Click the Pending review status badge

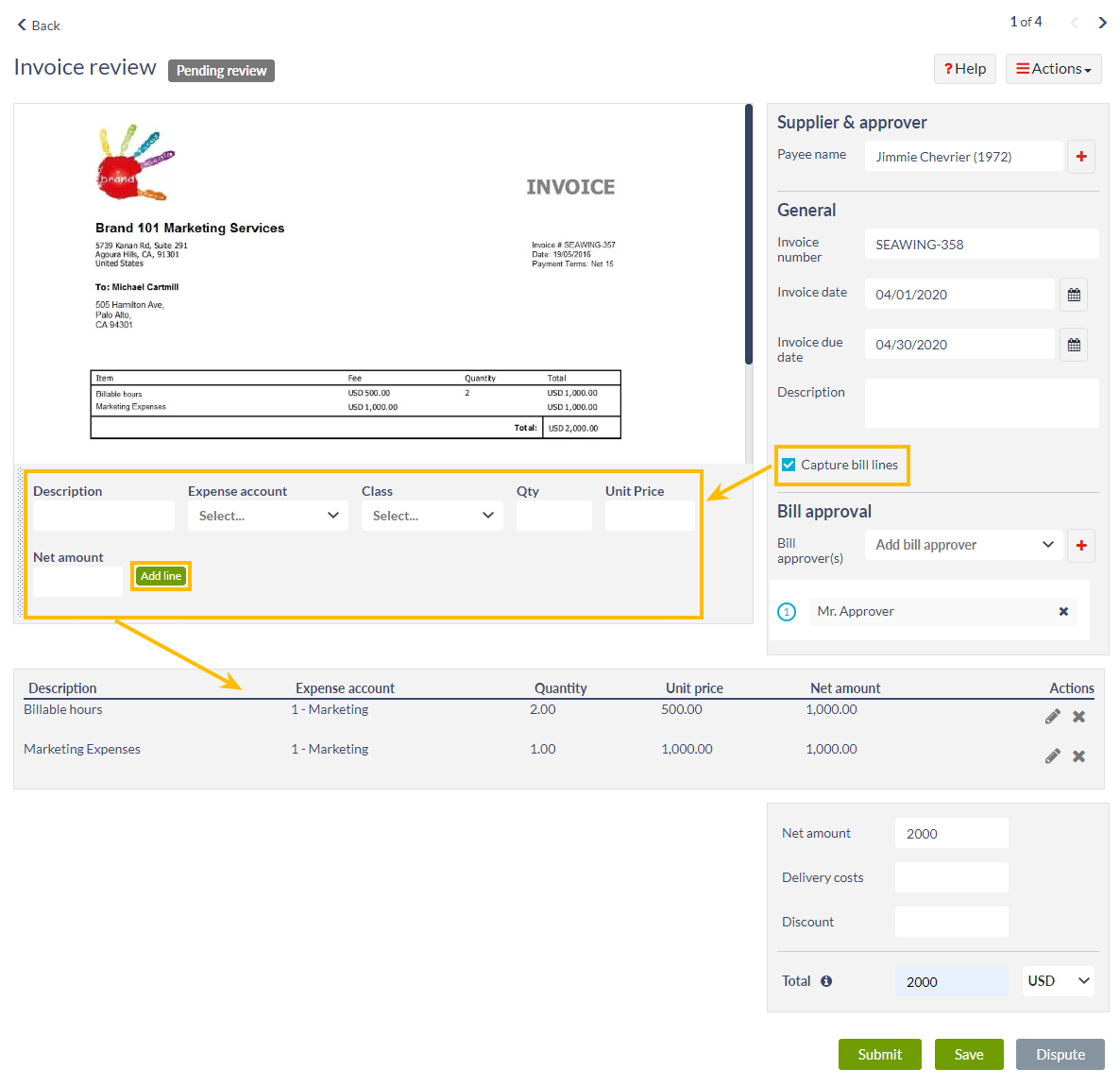tap(221, 71)
